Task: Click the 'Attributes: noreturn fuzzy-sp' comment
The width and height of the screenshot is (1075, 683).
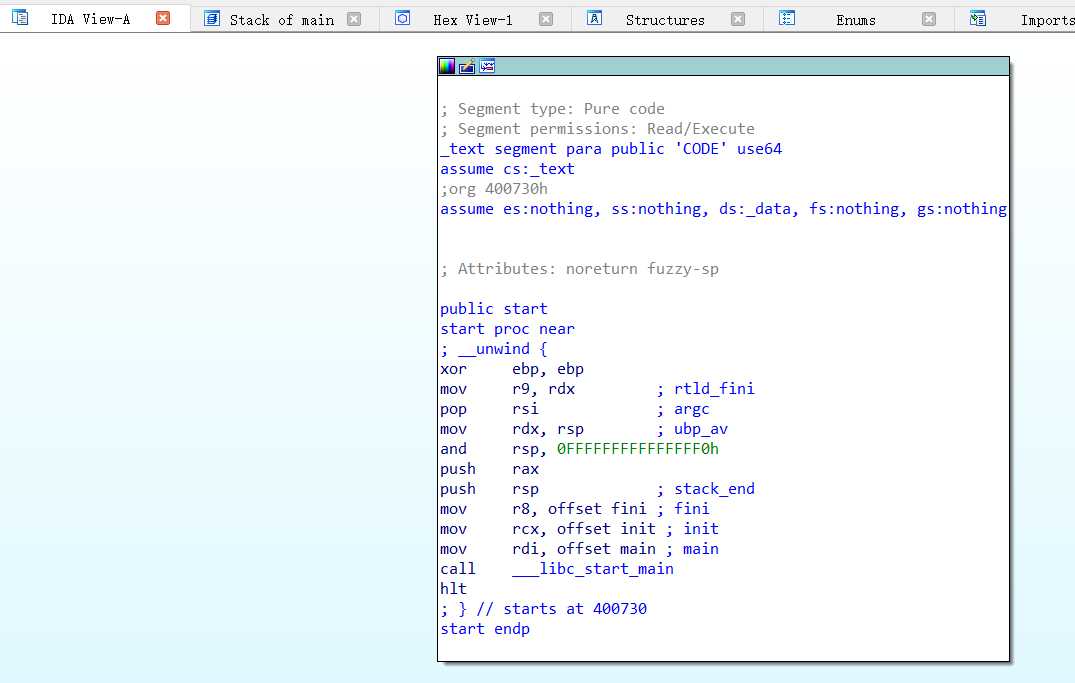Action: pos(579,269)
